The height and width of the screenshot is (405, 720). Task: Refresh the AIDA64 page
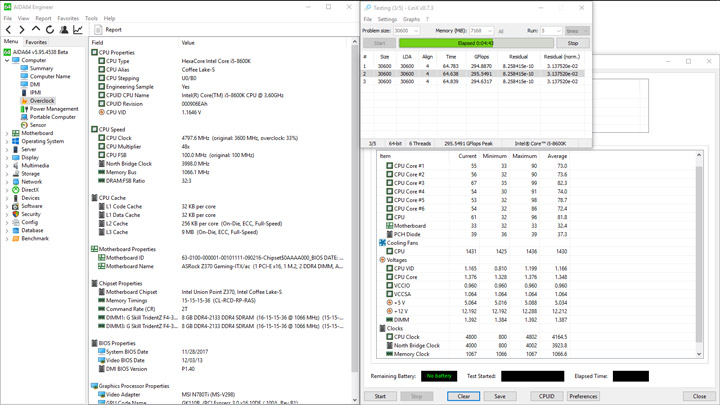[x=50, y=30]
